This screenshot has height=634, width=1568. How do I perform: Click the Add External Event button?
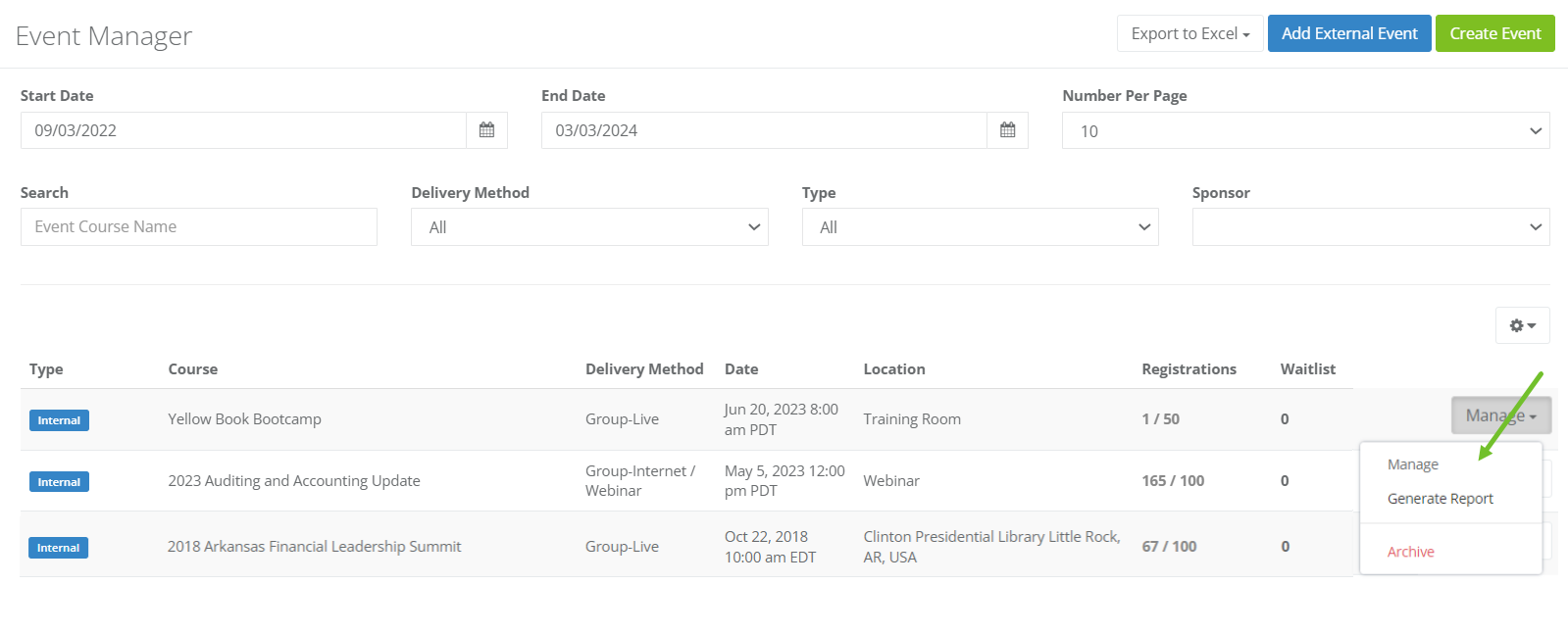point(1349,33)
